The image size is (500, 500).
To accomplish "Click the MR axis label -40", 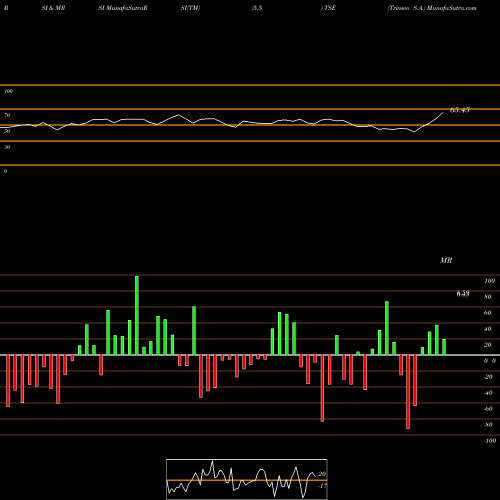I will [488, 393].
